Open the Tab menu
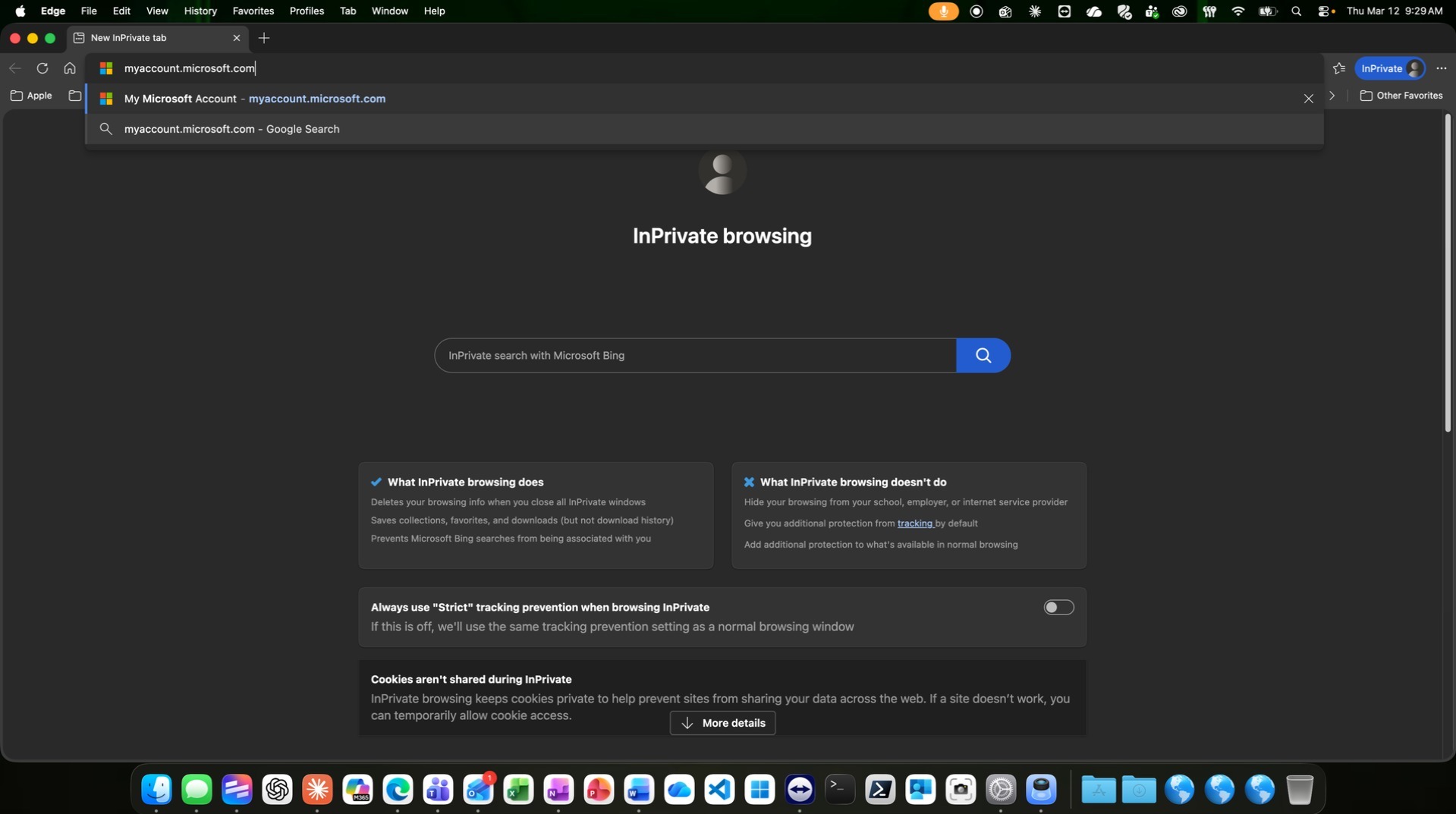The height and width of the screenshot is (814, 1456). (x=348, y=11)
